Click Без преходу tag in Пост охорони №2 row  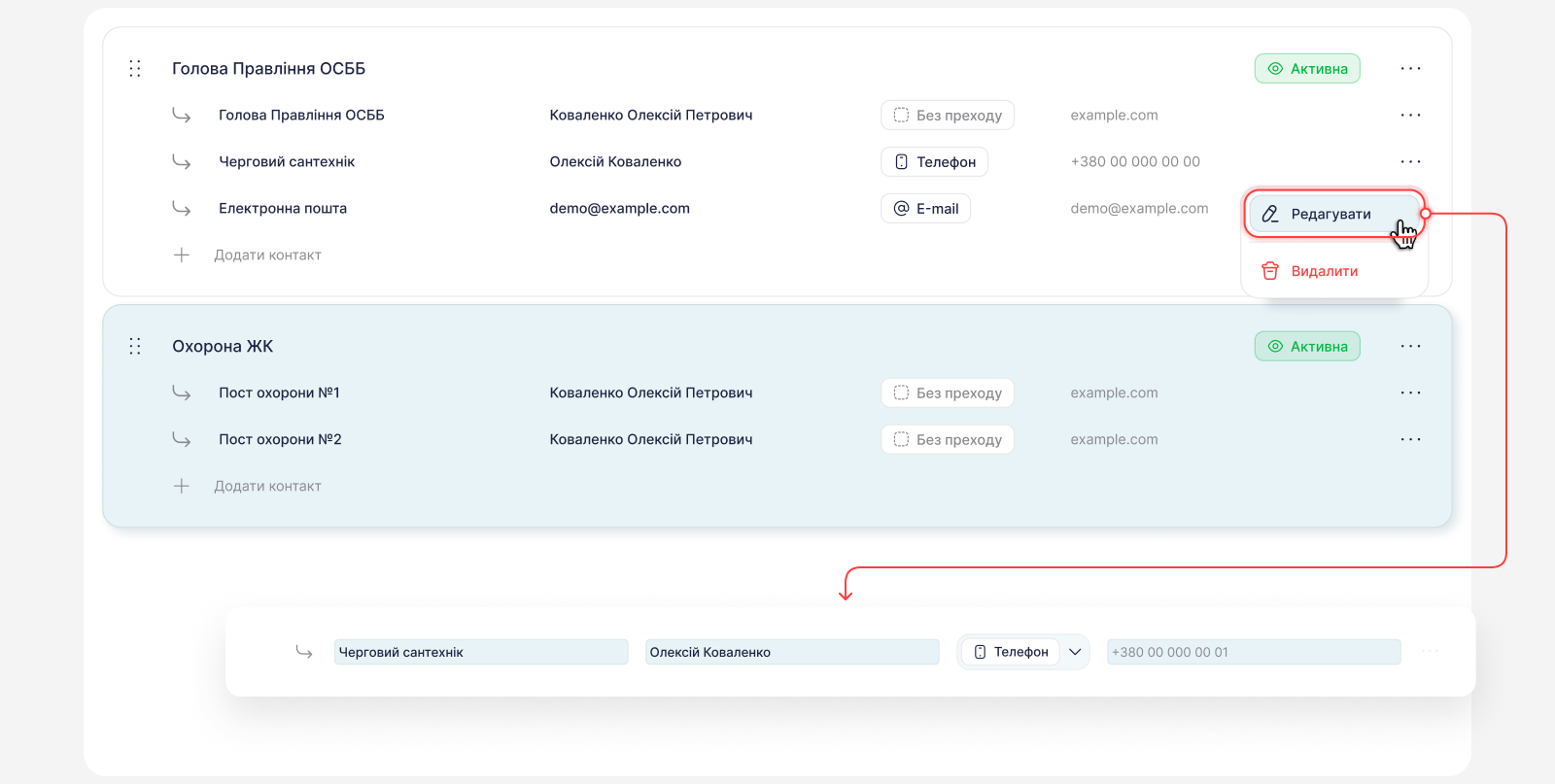pos(948,439)
